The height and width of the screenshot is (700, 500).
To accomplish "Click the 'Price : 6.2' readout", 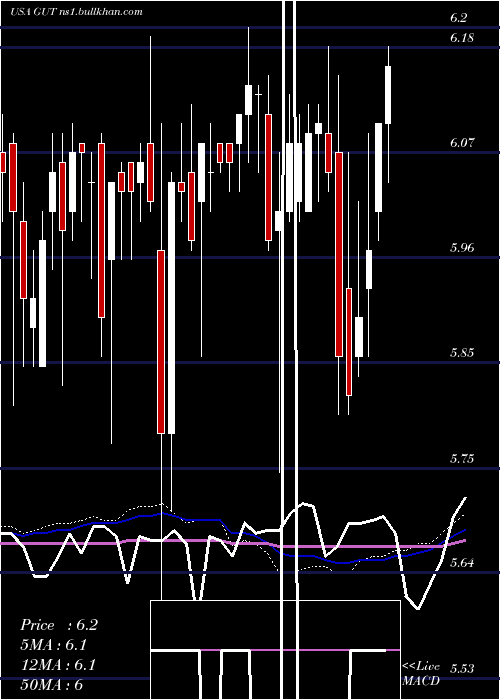I will [x=59, y=625].
